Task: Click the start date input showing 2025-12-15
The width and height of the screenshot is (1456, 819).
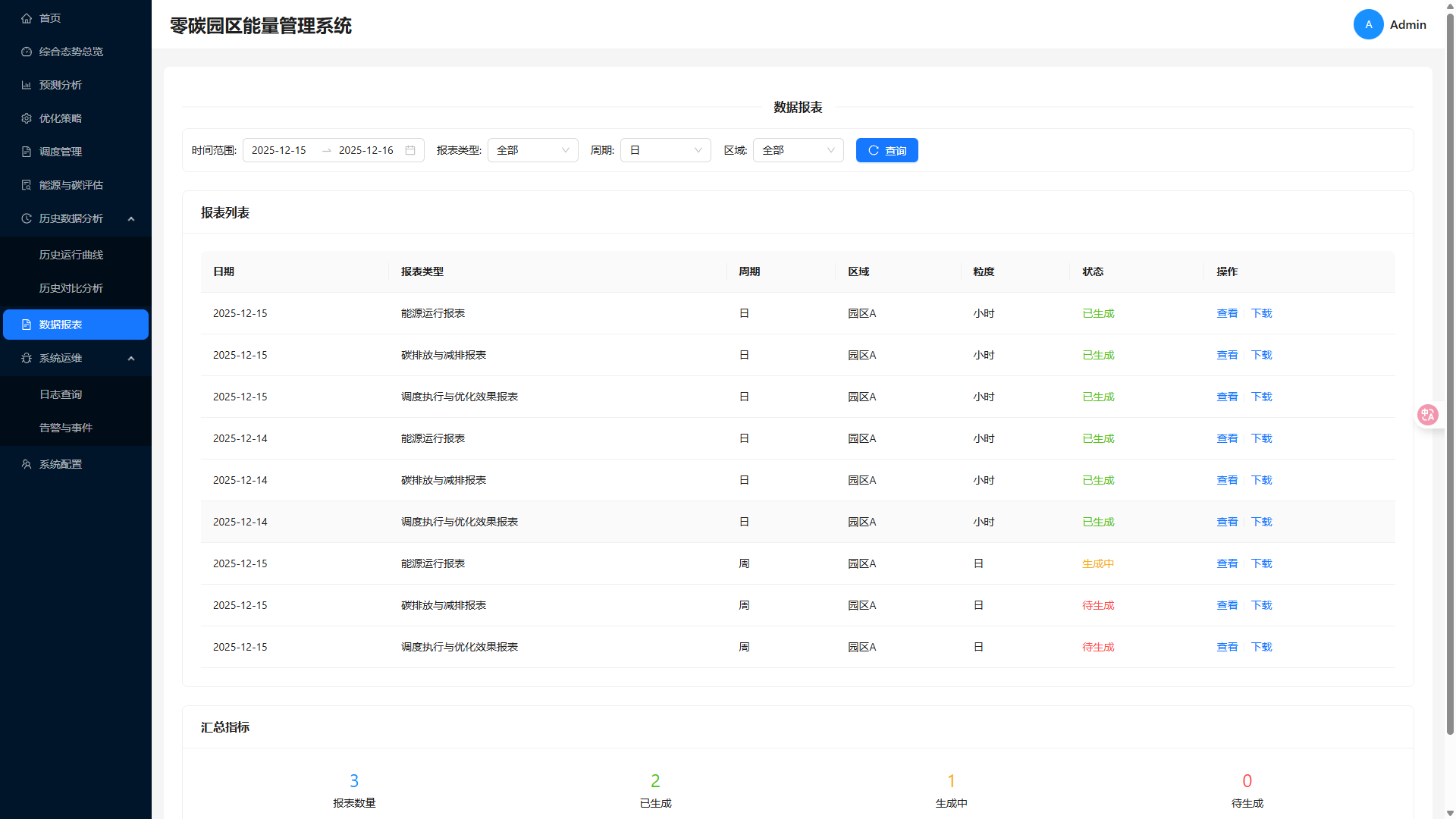Action: 279,150
